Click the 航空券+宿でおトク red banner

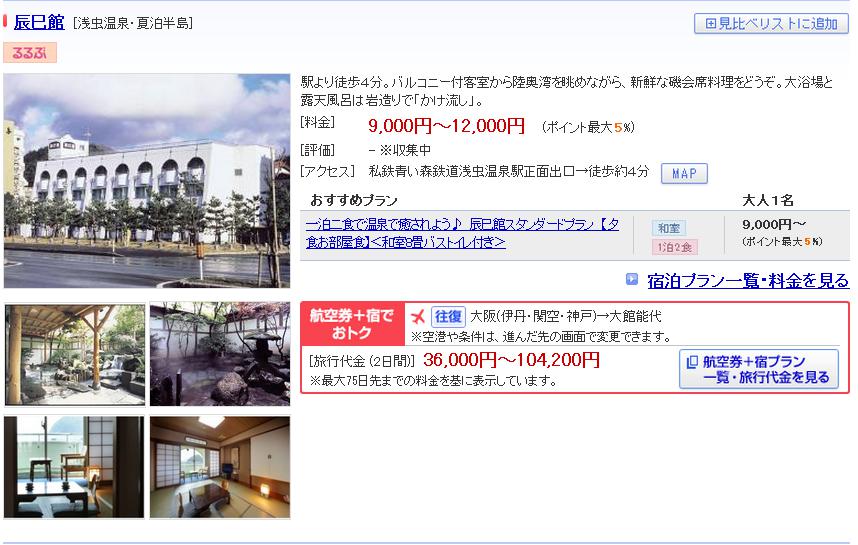(x=352, y=324)
